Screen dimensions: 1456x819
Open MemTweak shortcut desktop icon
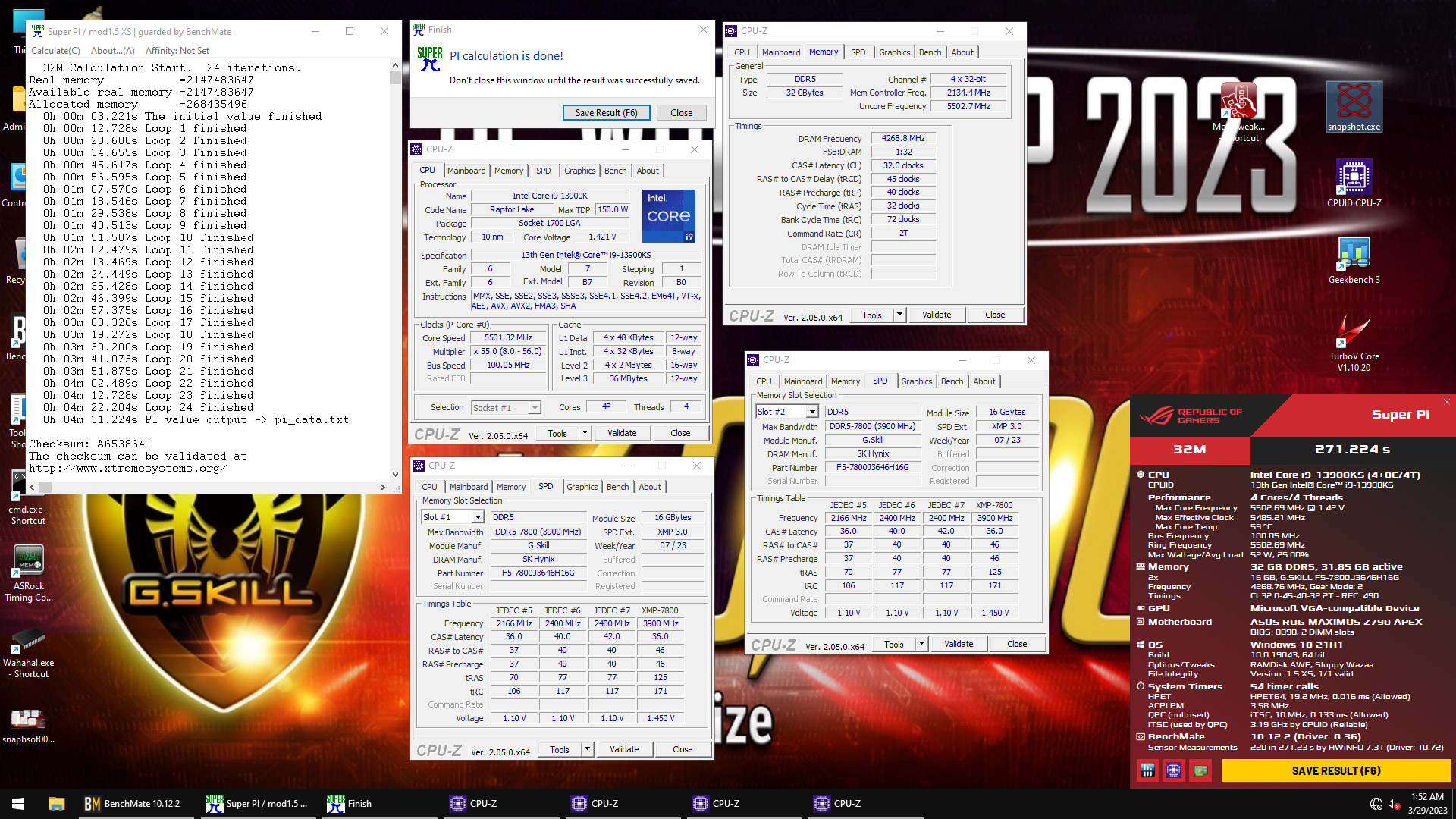coord(1238,112)
